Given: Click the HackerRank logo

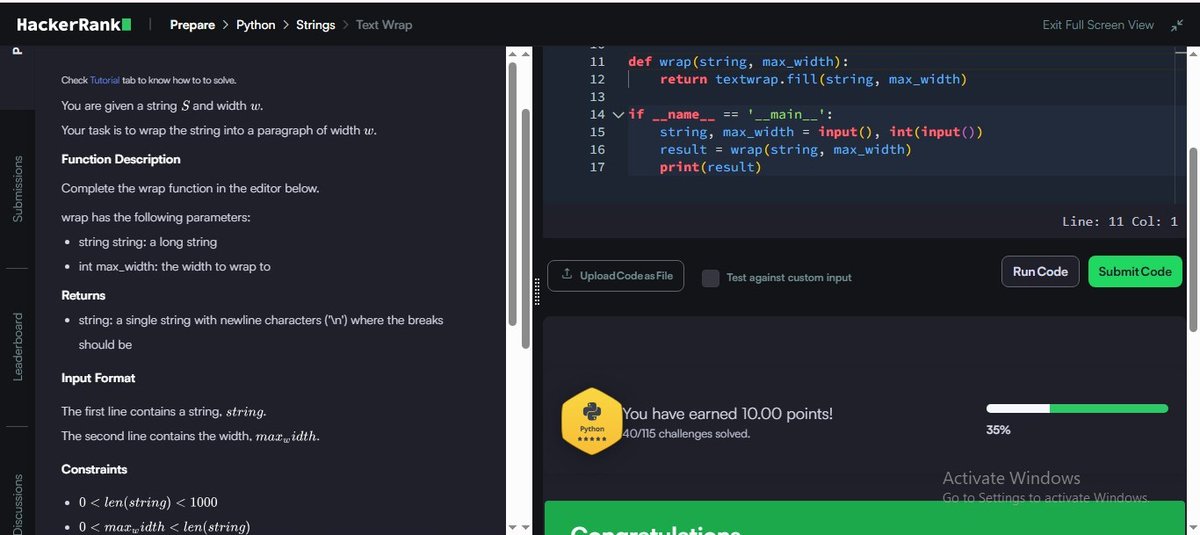Looking at the screenshot, I should click(74, 24).
